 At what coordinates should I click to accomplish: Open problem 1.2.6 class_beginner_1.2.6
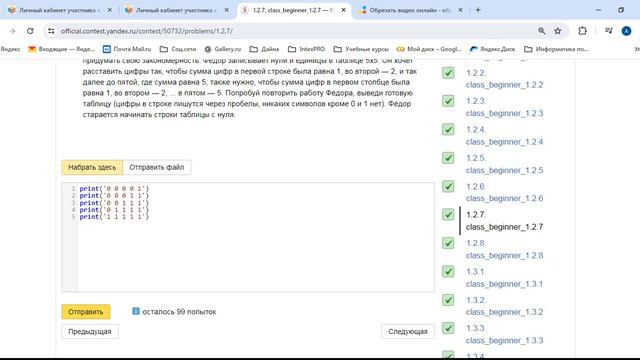click(504, 192)
